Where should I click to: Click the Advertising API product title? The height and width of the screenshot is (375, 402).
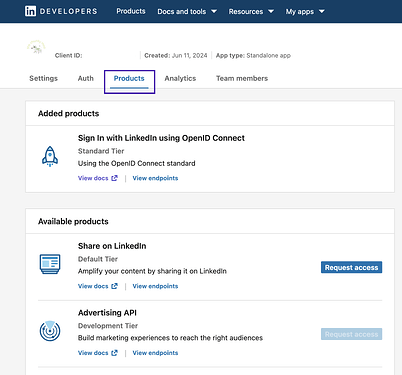pyautogui.click(x=107, y=313)
